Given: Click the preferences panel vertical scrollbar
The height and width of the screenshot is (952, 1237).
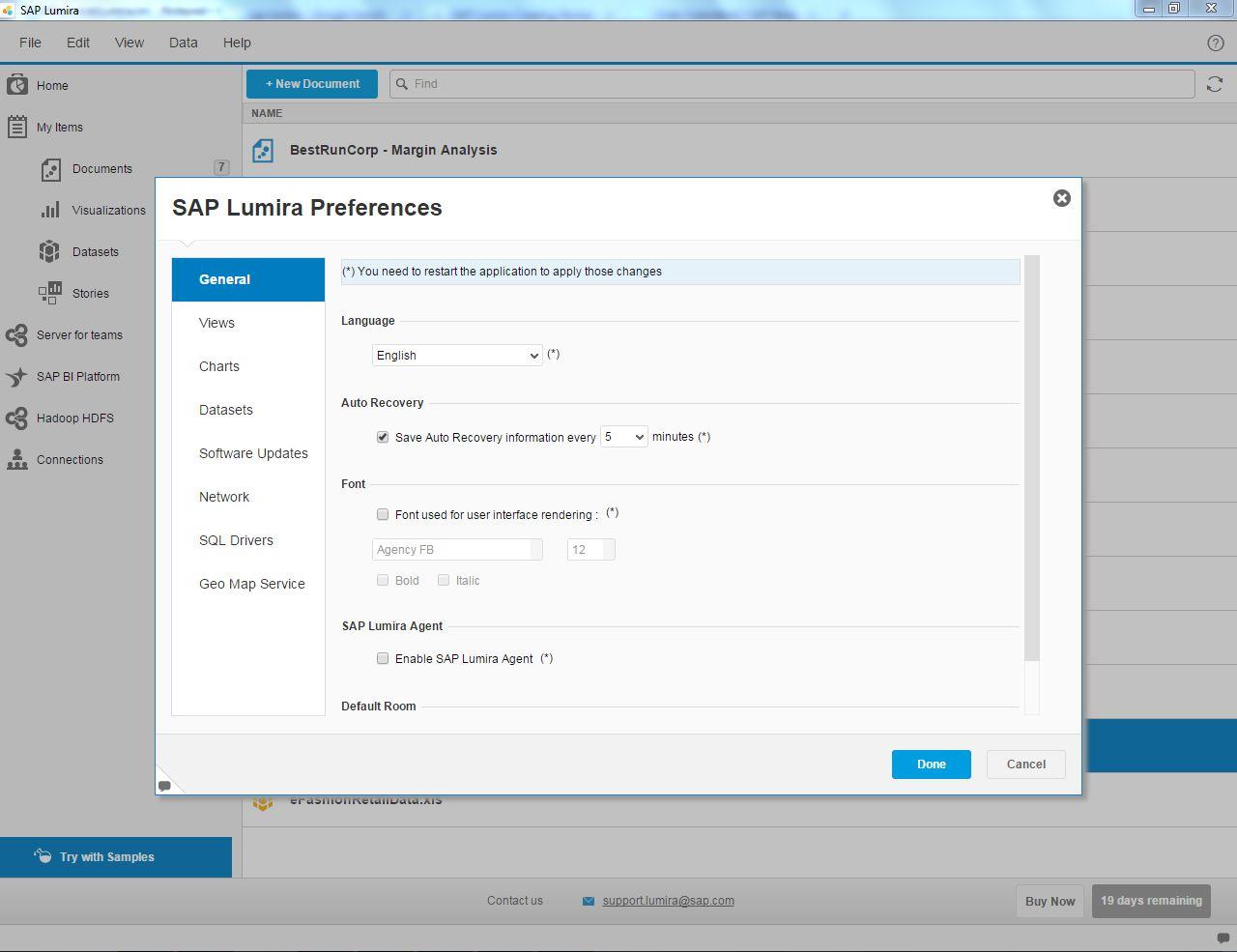Looking at the screenshot, I should coord(1031,459).
